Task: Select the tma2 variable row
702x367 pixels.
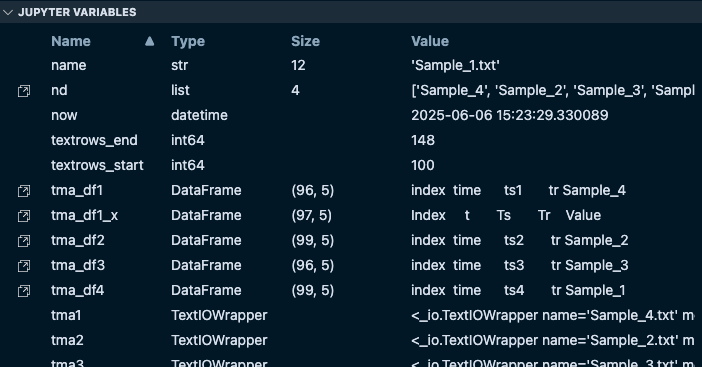Action: (351, 341)
